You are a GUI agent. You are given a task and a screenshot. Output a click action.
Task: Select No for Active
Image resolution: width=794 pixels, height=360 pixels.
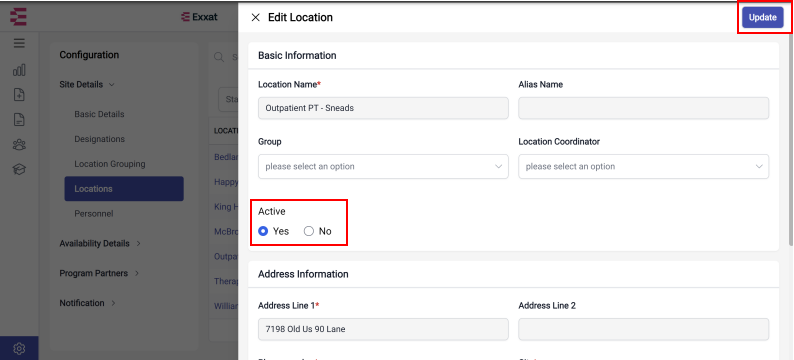[309, 231]
